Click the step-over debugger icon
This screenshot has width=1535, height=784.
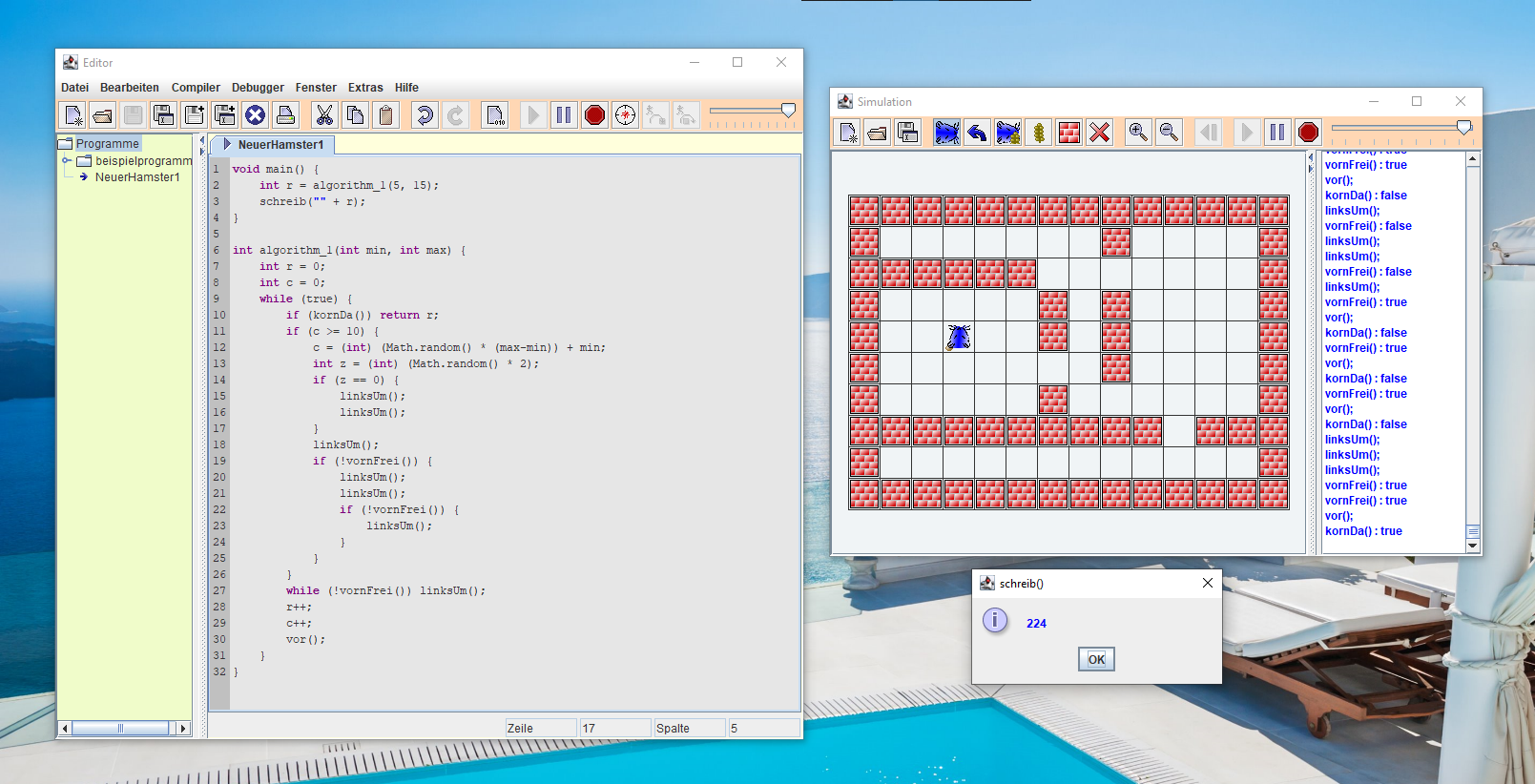(x=686, y=115)
